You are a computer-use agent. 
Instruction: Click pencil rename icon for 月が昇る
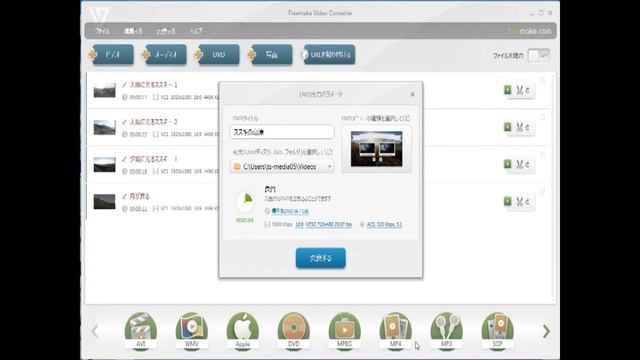(124, 196)
